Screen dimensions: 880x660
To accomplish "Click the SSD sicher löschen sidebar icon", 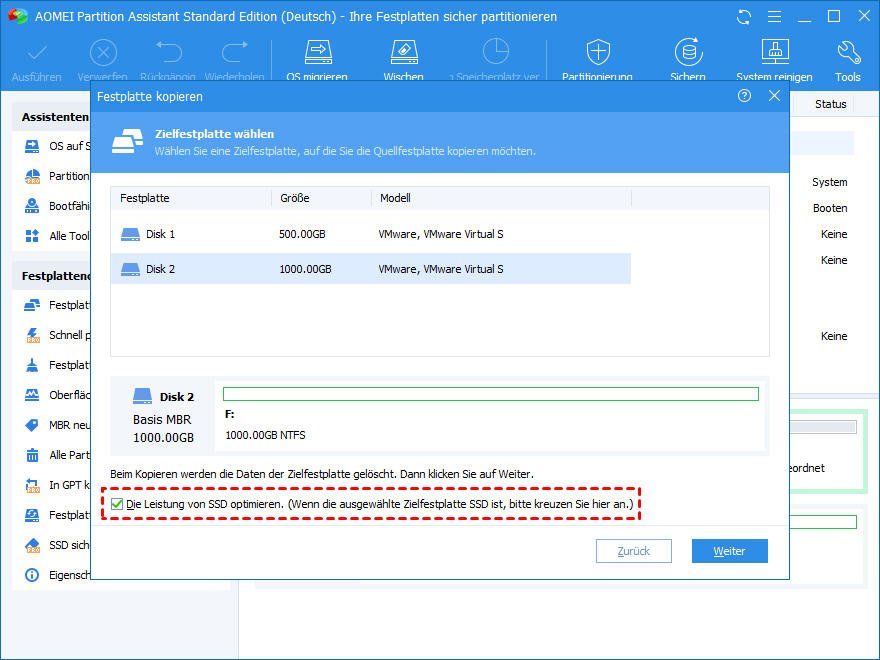I will tap(33, 545).
